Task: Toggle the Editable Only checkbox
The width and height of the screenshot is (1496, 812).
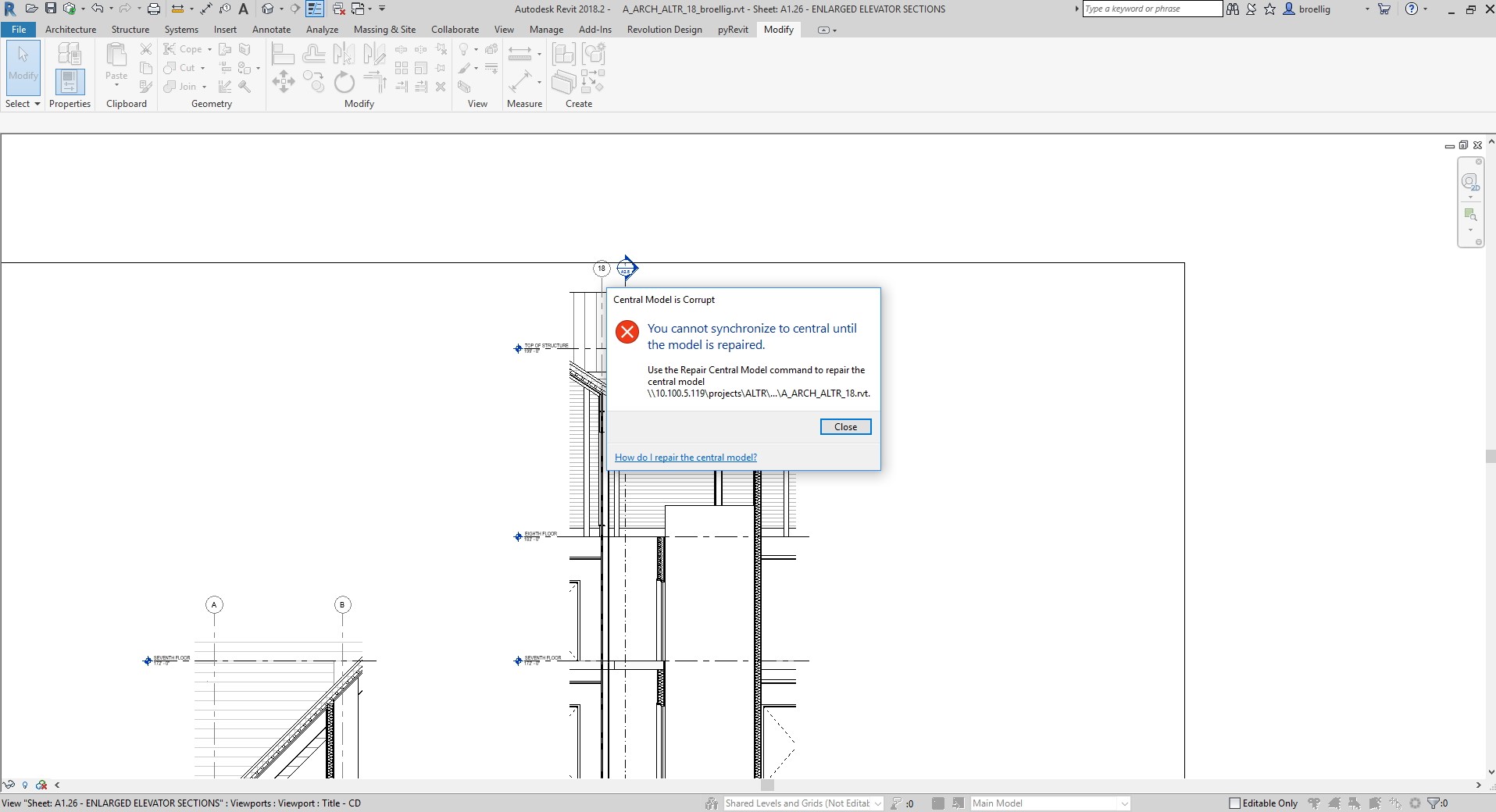Action: [1234, 803]
